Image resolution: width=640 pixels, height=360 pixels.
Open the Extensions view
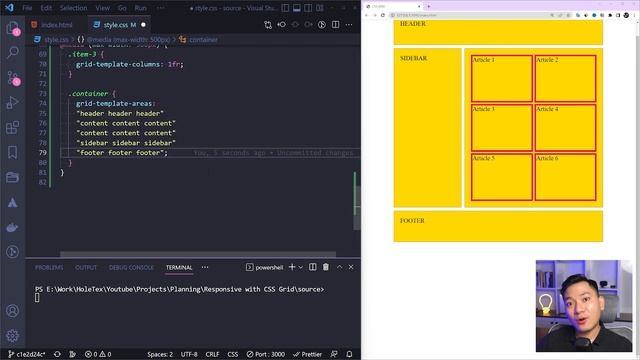(13, 127)
